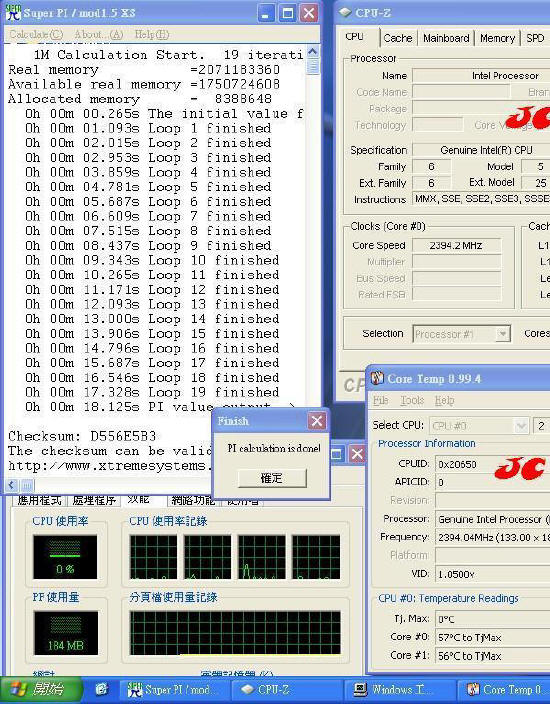Switch to 網路功能 tab in Task Manager
The image size is (550, 704).
coord(193,500)
